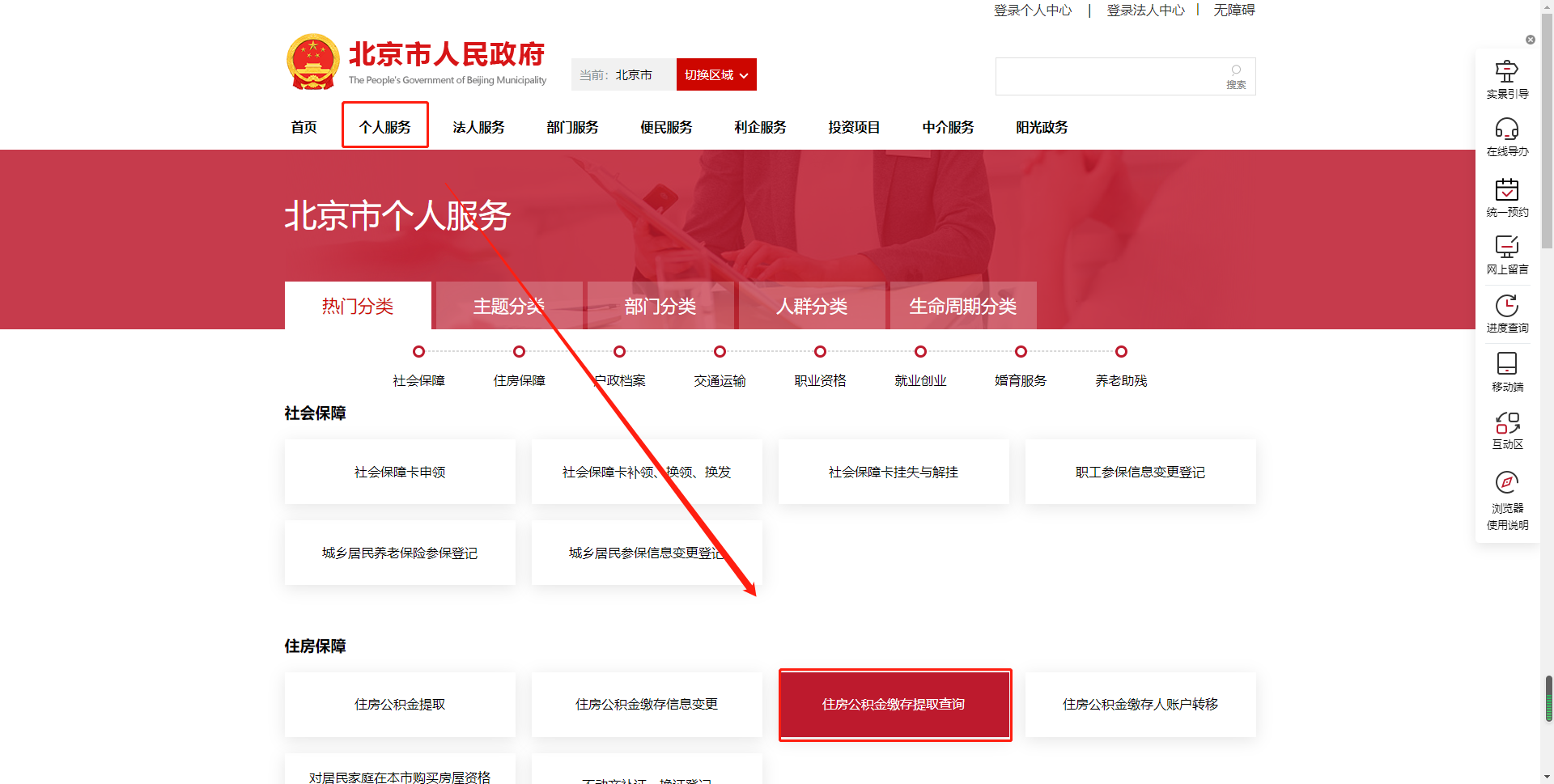Select 法人服务 navigation item
This screenshot has width=1554, height=784.
478,127
